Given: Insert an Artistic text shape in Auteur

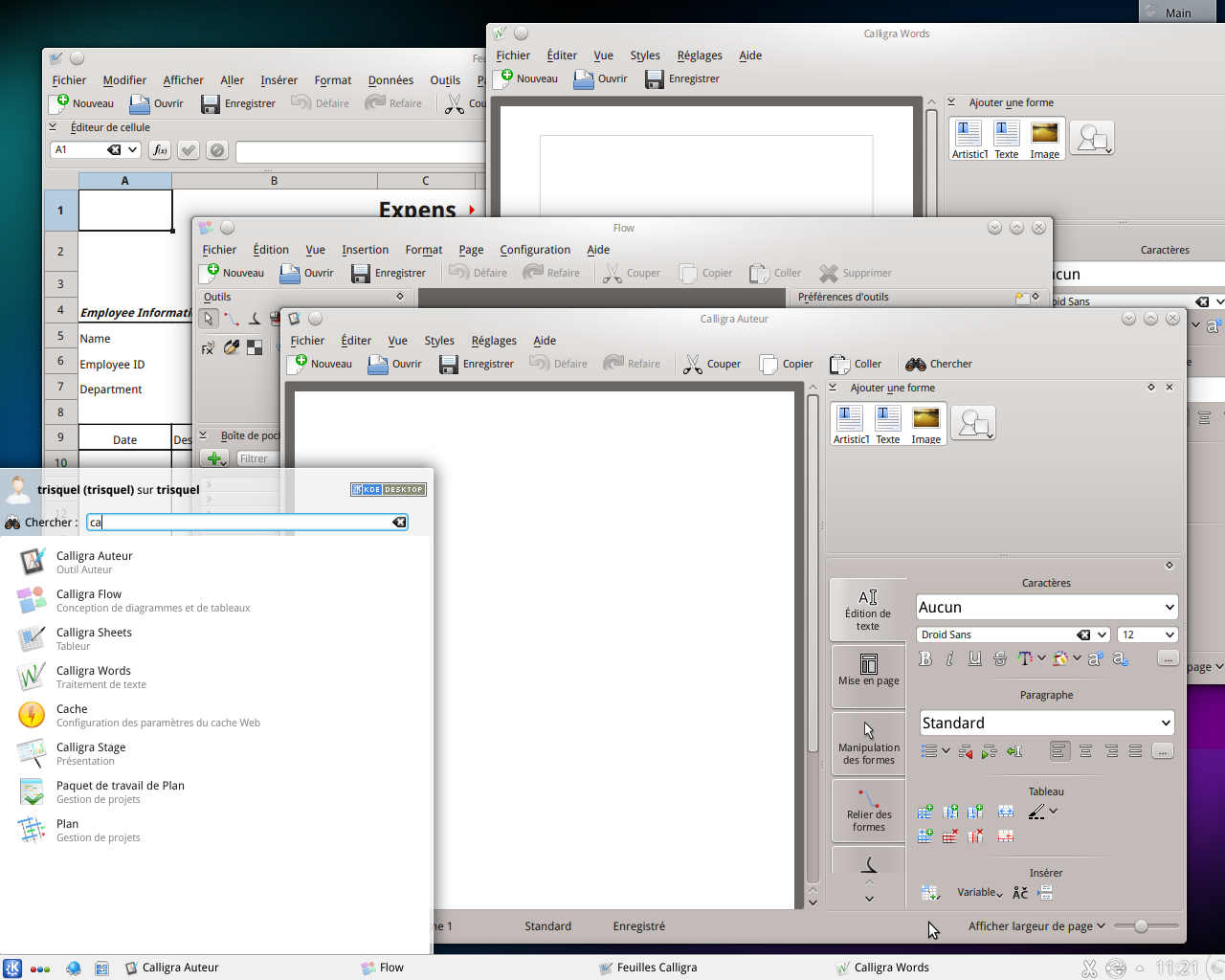Looking at the screenshot, I should [x=850, y=424].
